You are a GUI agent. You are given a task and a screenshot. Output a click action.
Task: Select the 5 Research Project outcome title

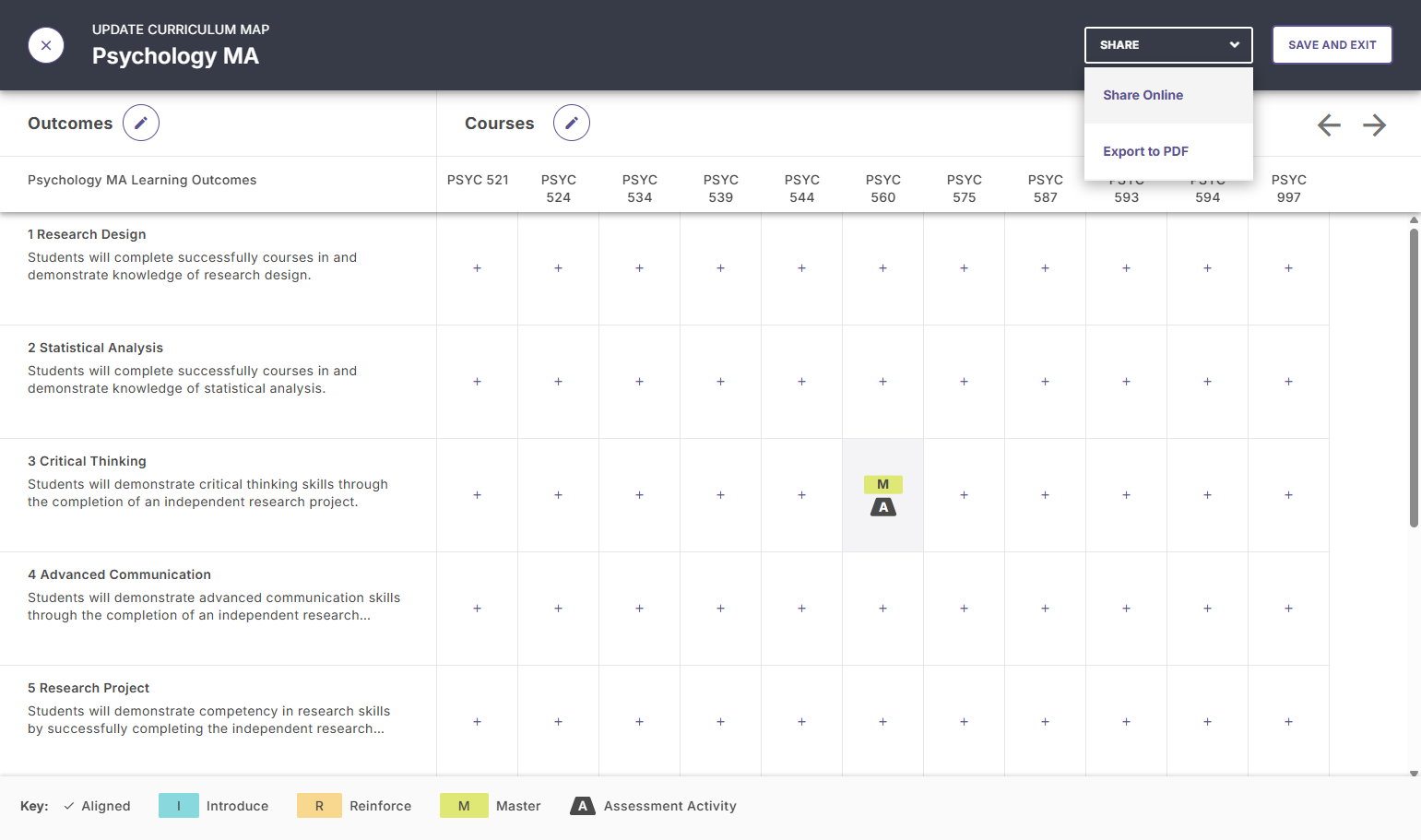89,688
